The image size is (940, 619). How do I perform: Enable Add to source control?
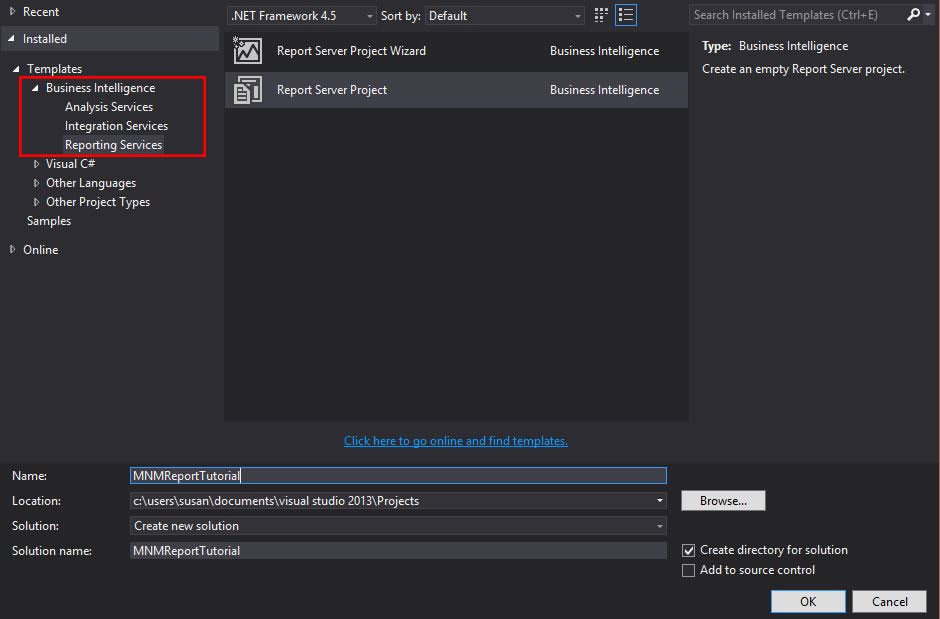click(x=688, y=570)
